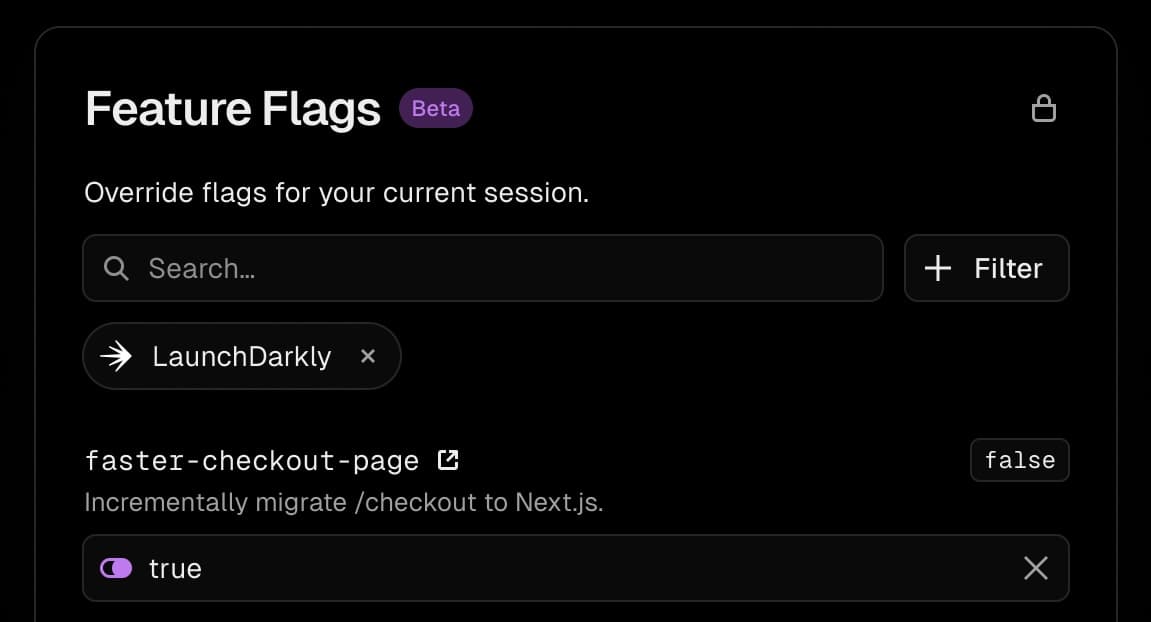Click the purple Beta badge
Screen dimensions: 1151x622
click(x=435, y=108)
